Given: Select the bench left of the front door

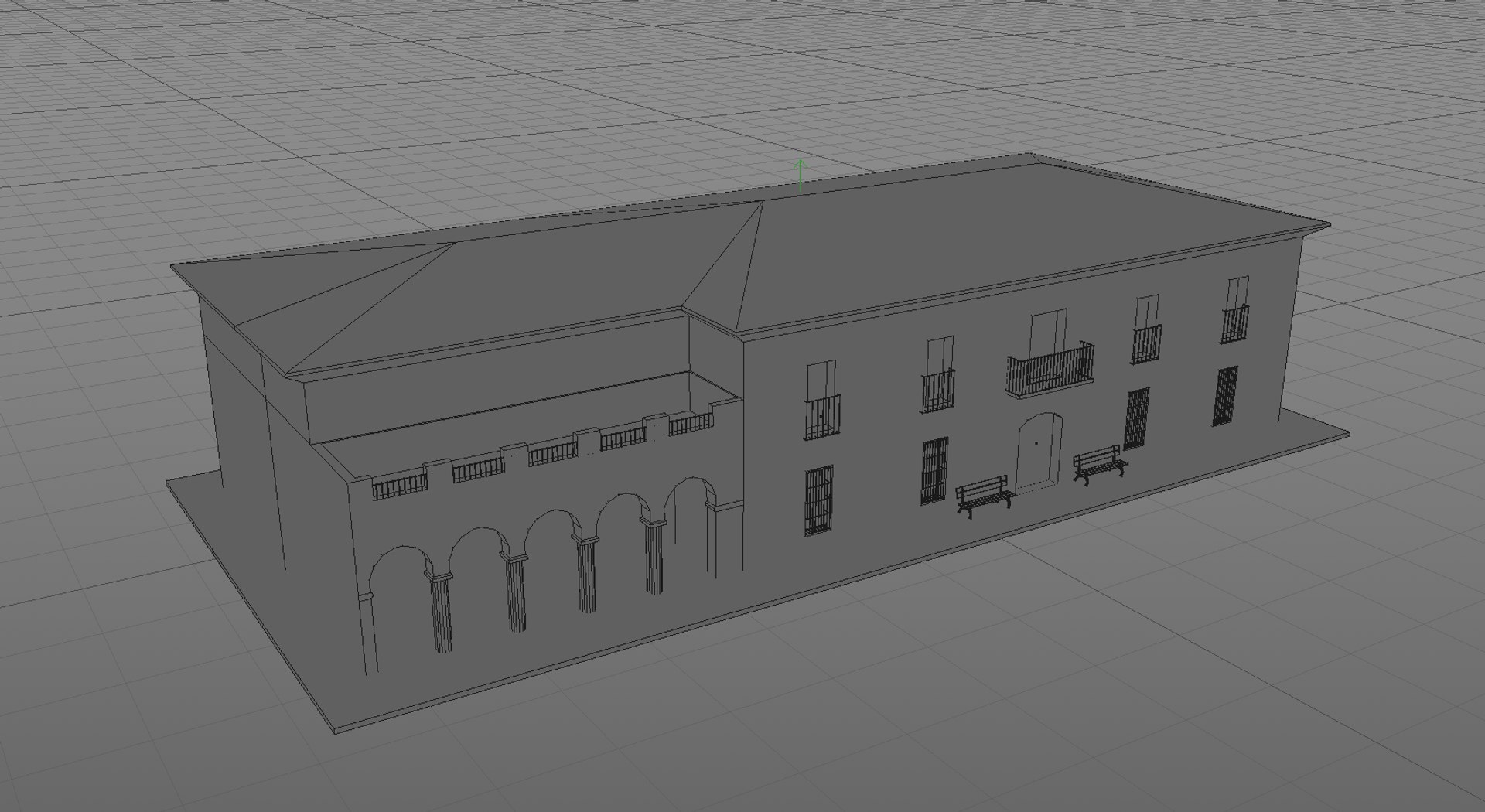Looking at the screenshot, I should (985, 496).
